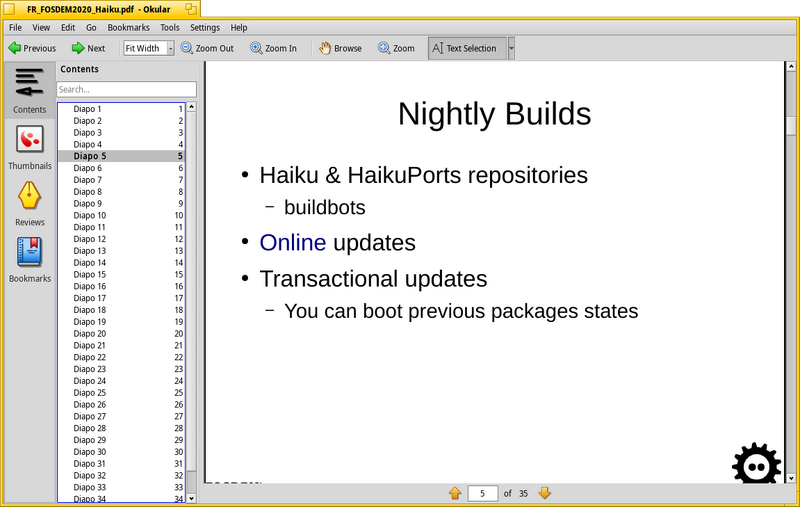Open the Reviews side panel
This screenshot has height=507, width=800.
click(30, 204)
